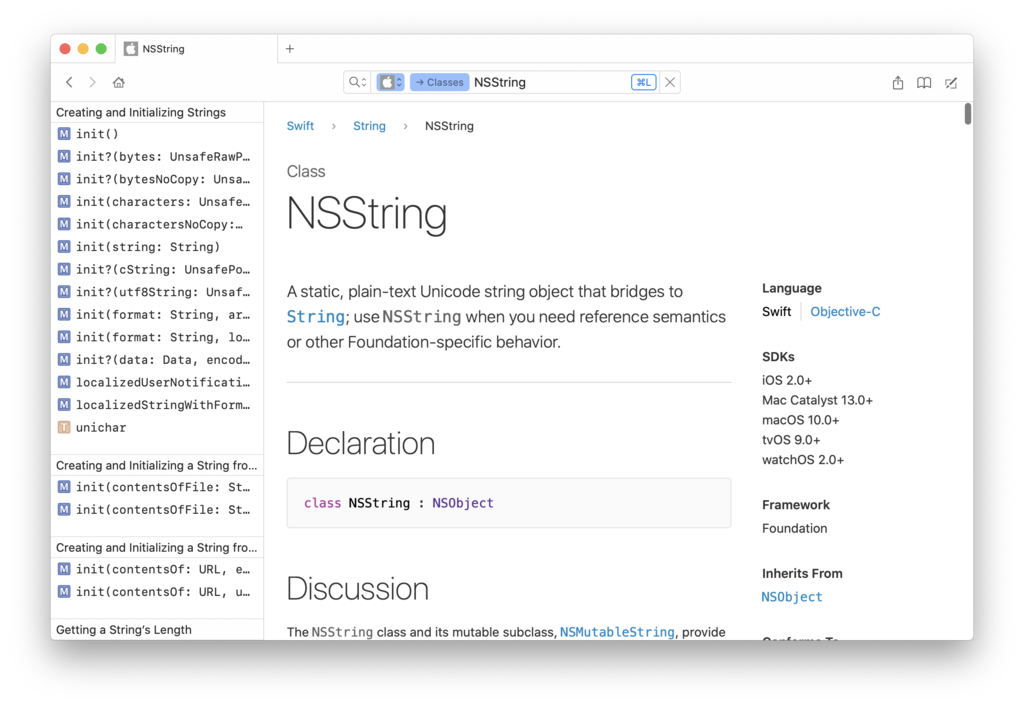This screenshot has width=1024, height=707.
Task: Click the ⌘L shortcut badge
Action: point(643,82)
